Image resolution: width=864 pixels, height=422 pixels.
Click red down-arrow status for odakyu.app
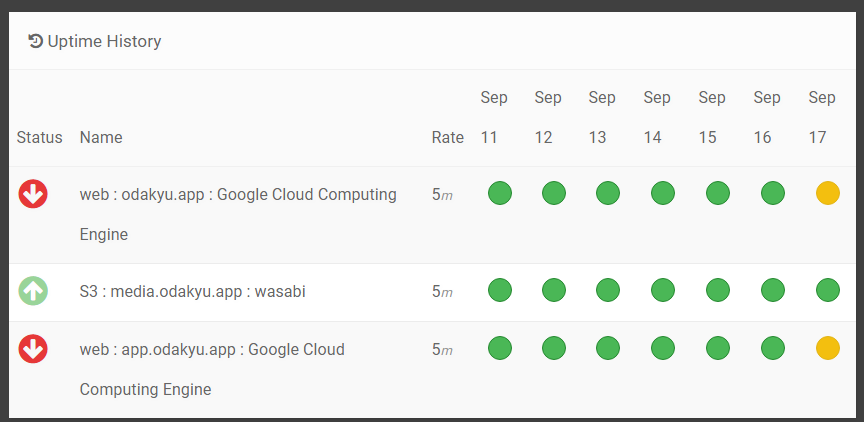click(x=33, y=194)
